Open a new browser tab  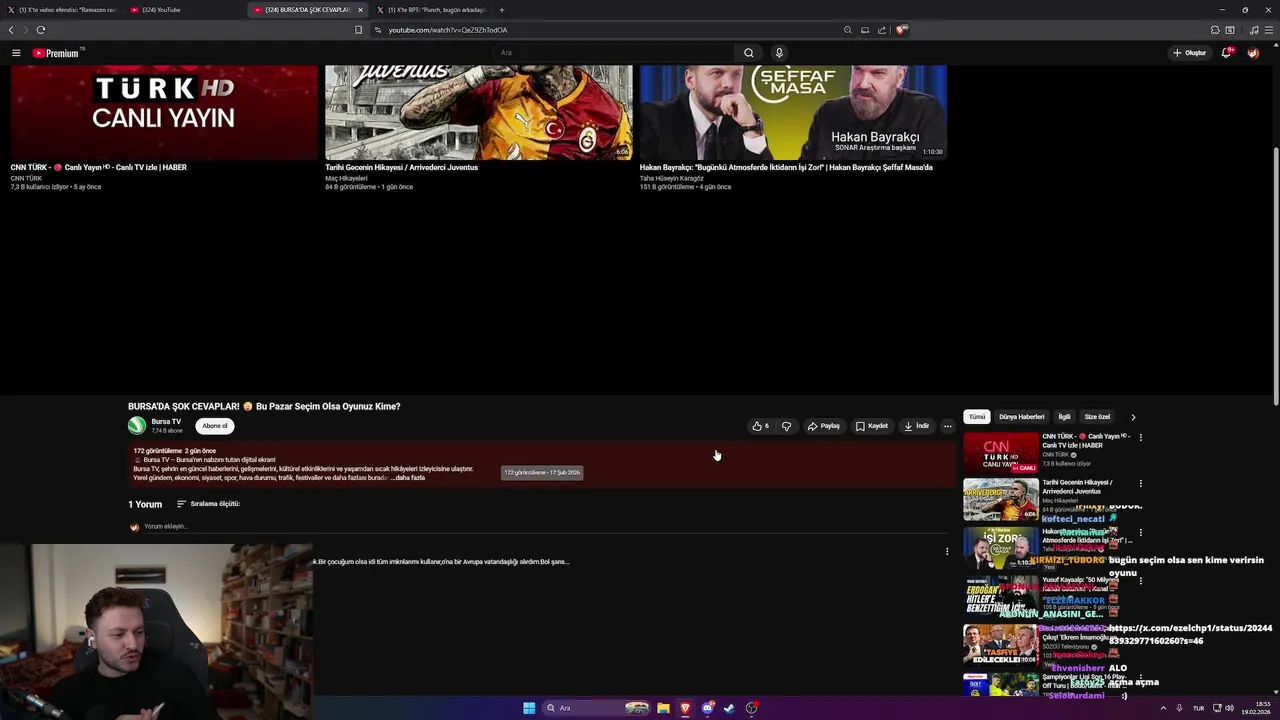502,10
